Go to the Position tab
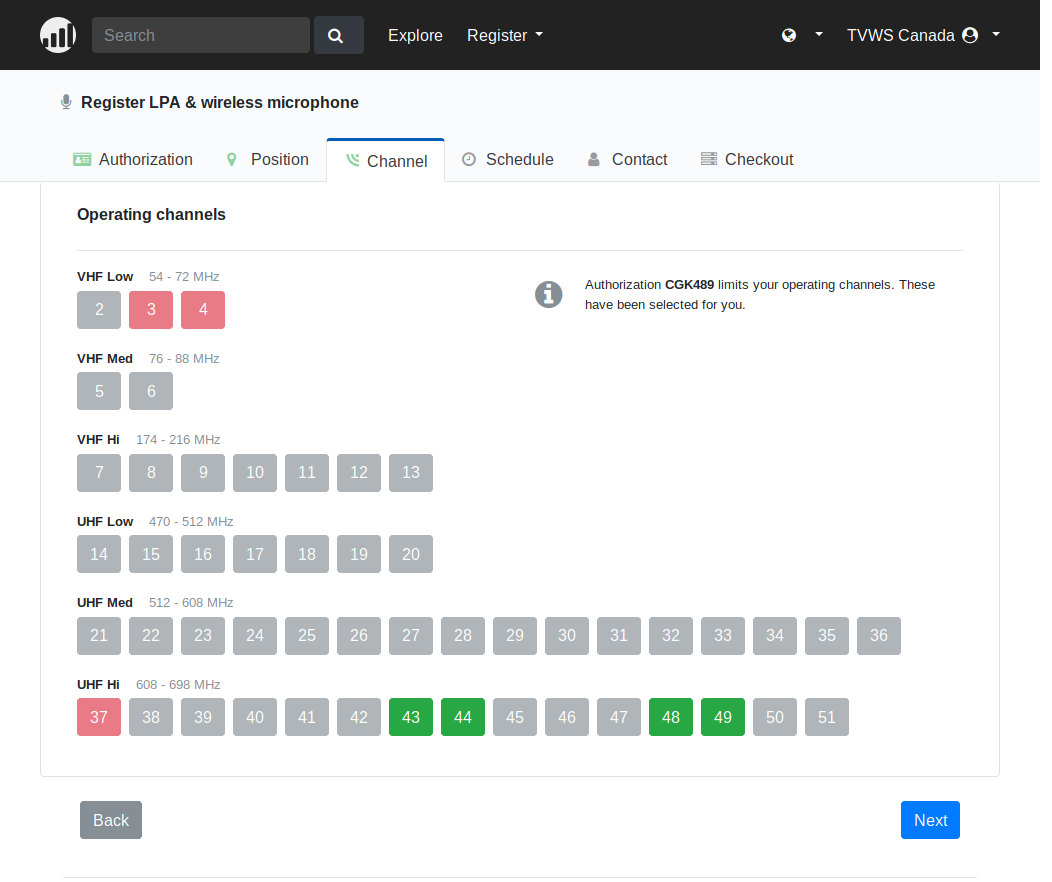Screen dimensions: 1052x882 coord(267,160)
